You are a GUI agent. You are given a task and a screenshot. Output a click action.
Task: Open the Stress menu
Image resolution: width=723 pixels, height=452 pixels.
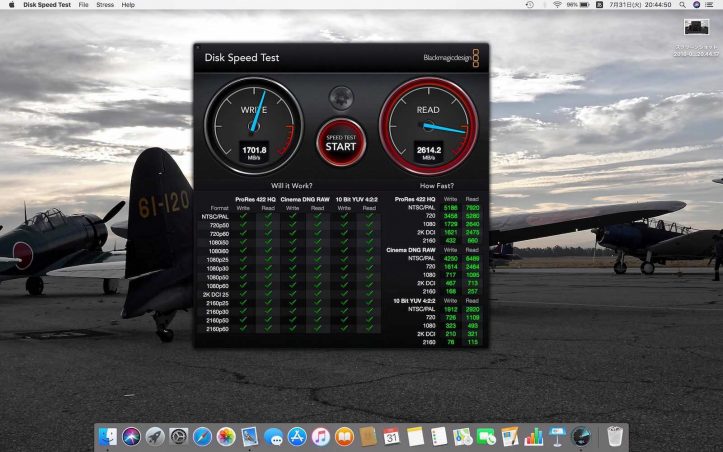(105, 5)
